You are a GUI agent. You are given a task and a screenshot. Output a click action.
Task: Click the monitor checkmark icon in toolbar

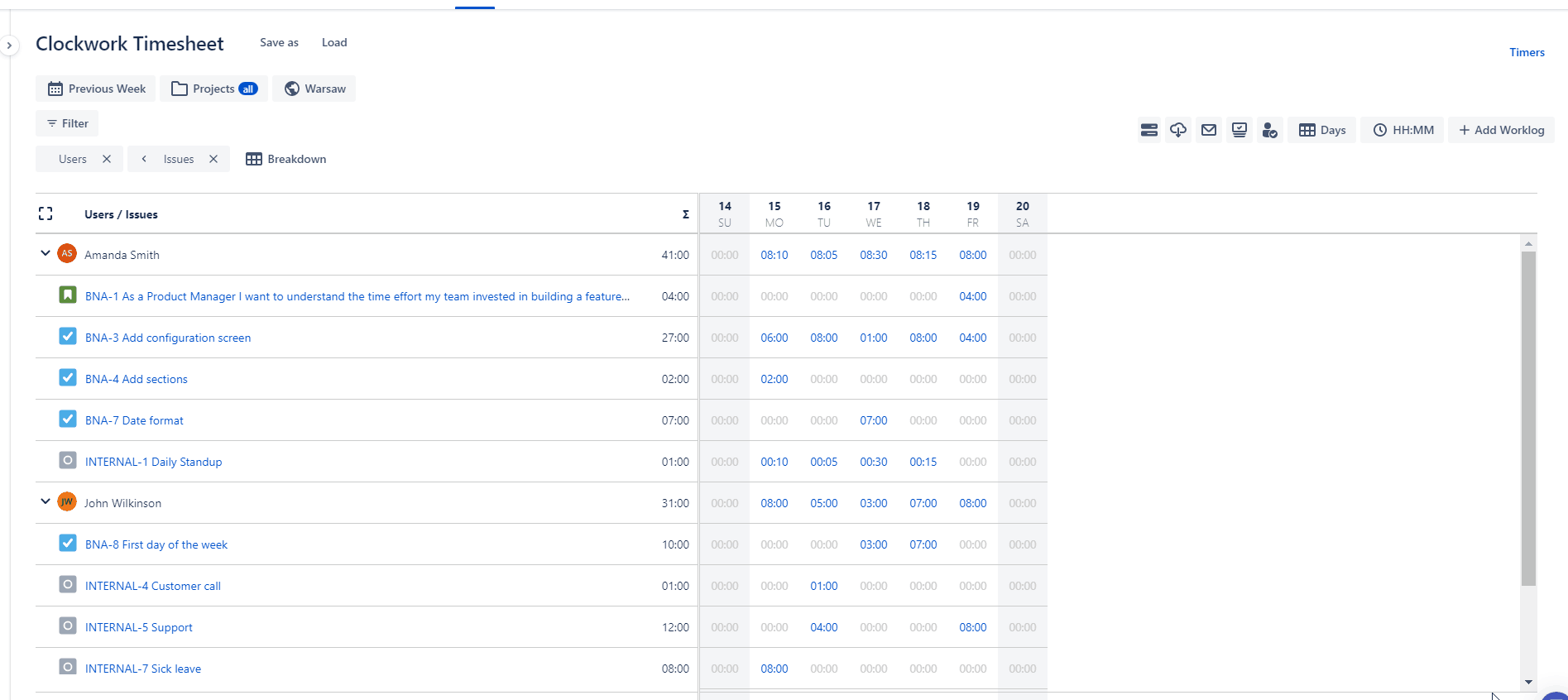click(1240, 130)
